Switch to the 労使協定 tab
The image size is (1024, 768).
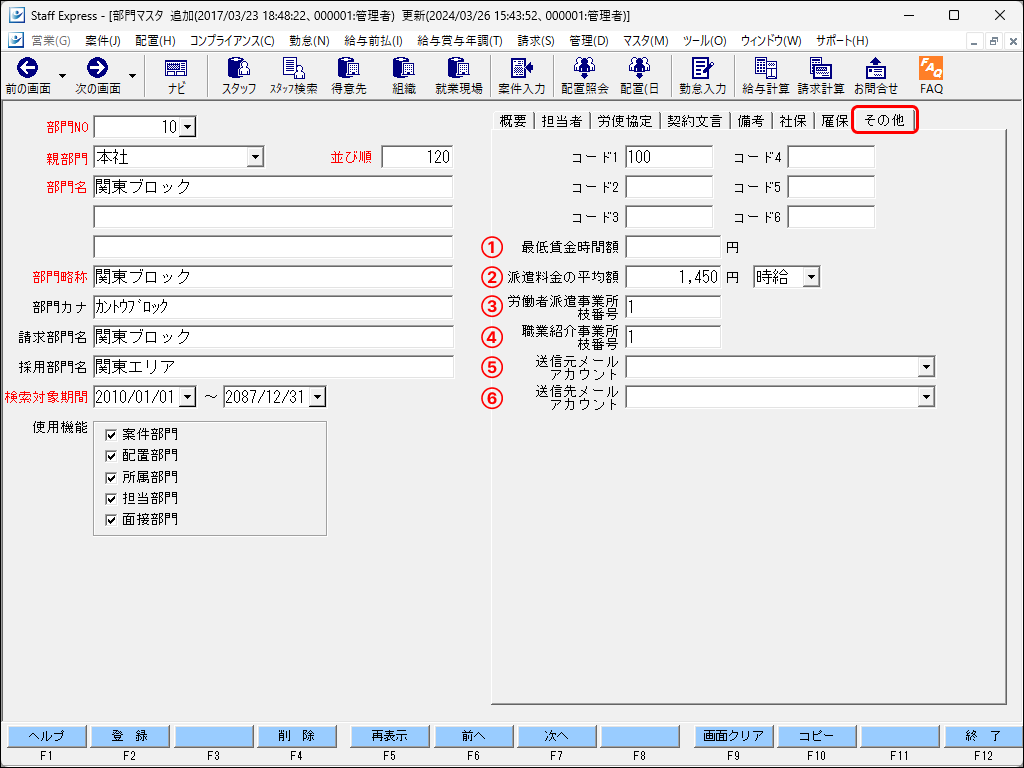pyautogui.click(x=625, y=121)
